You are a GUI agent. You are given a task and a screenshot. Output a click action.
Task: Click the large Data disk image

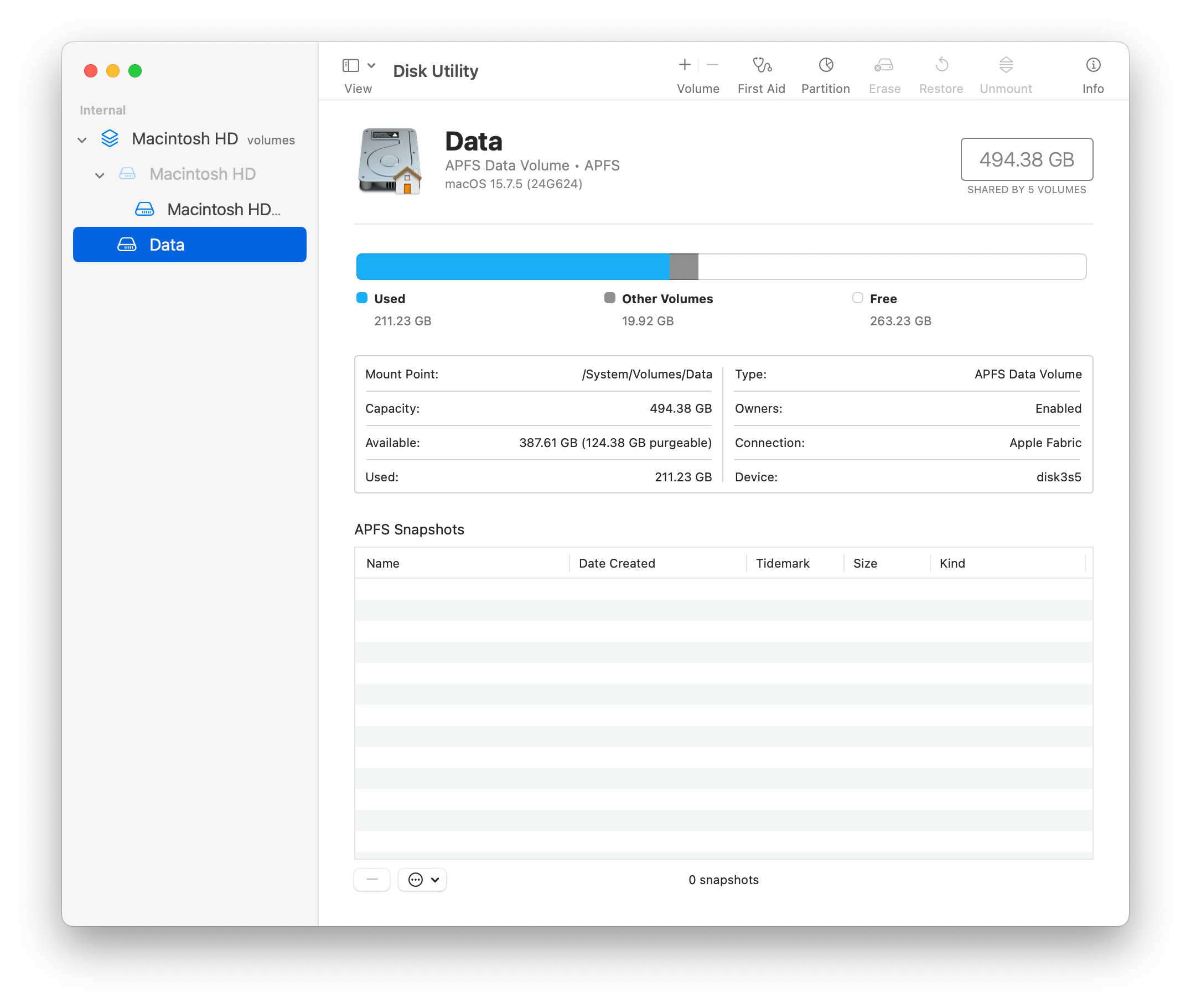390,161
